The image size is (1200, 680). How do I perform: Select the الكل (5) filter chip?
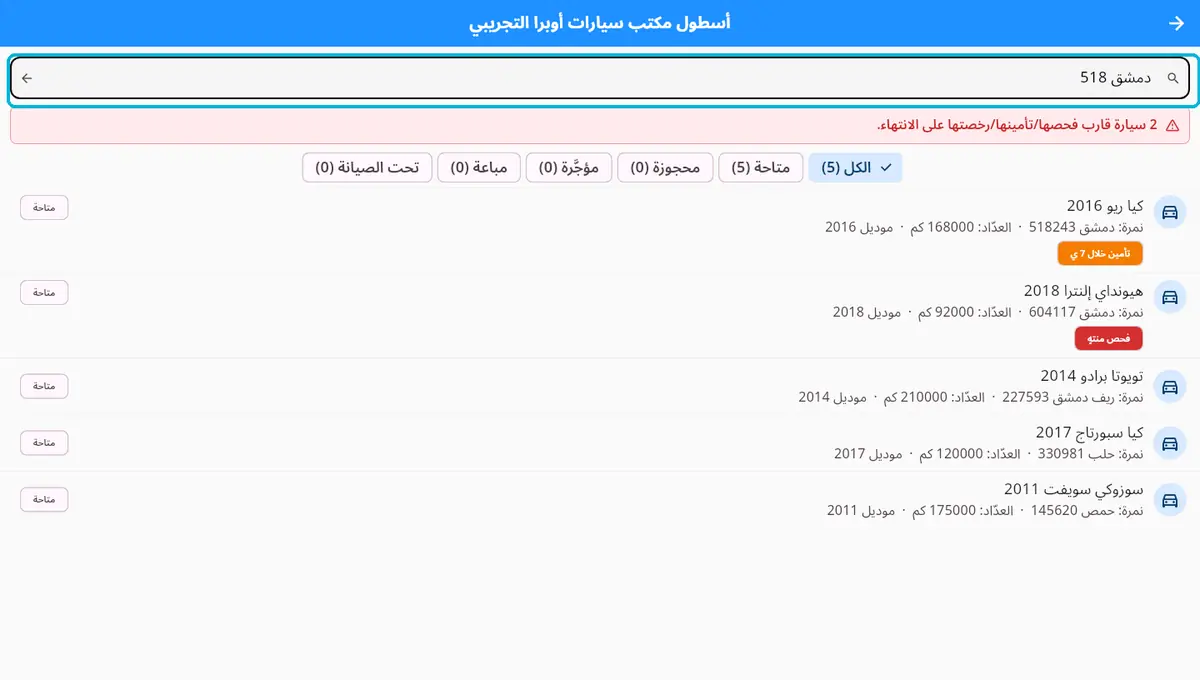tap(855, 168)
